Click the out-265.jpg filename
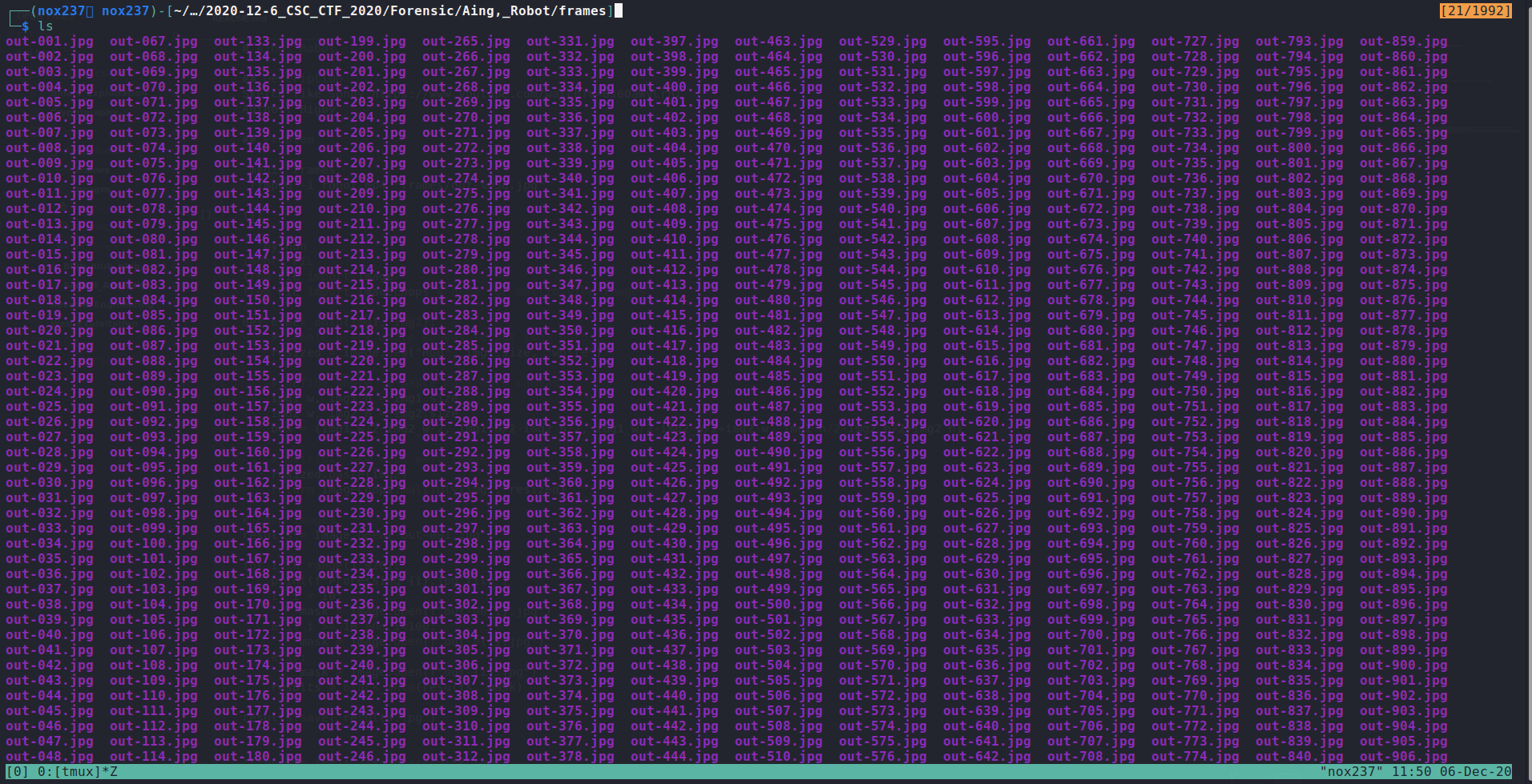 point(466,42)
